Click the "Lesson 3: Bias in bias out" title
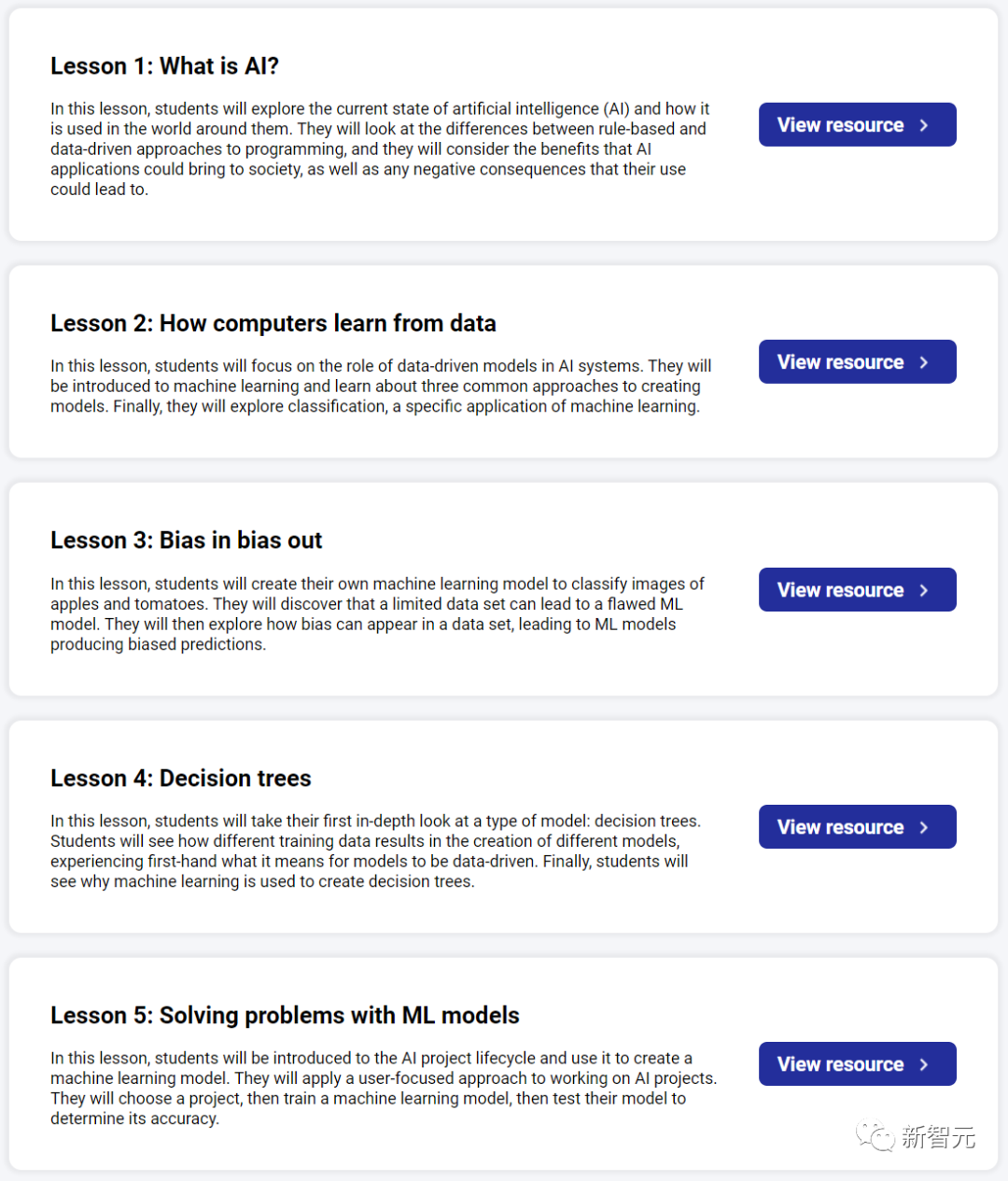Screen dimensions: 1008x1181 coord(186,541)
